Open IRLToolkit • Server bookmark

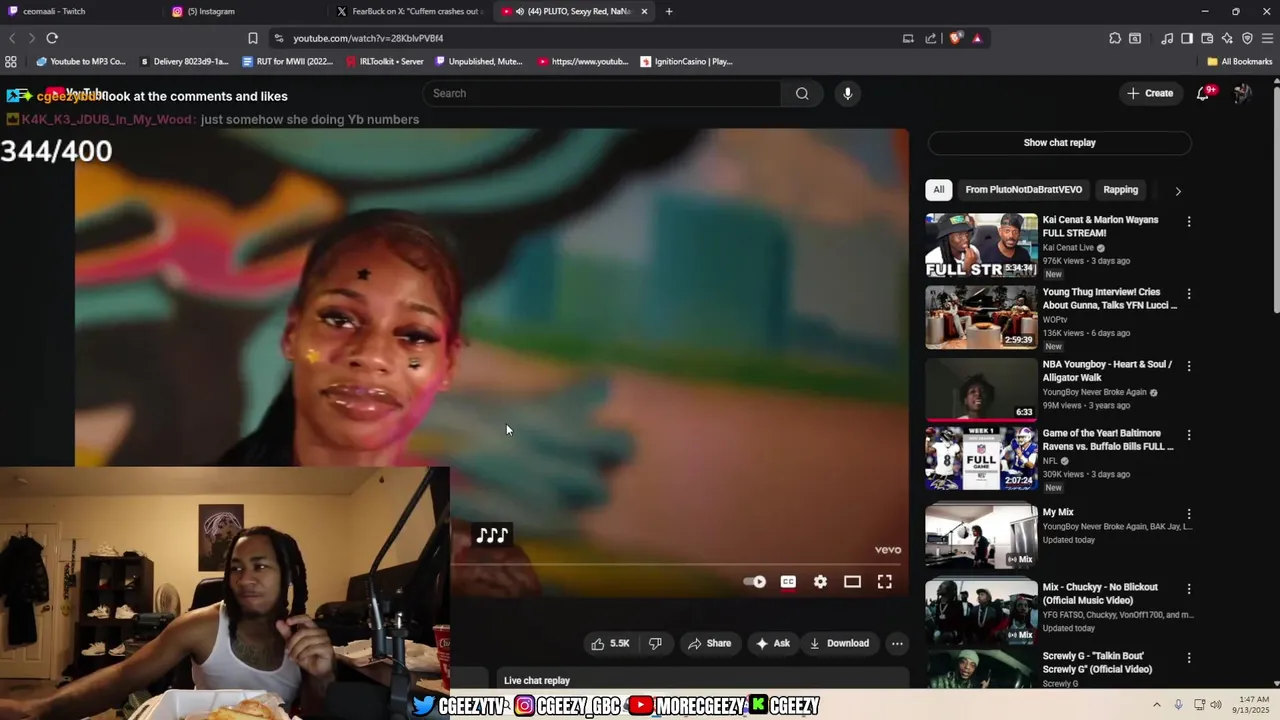(x=385, y=61)
